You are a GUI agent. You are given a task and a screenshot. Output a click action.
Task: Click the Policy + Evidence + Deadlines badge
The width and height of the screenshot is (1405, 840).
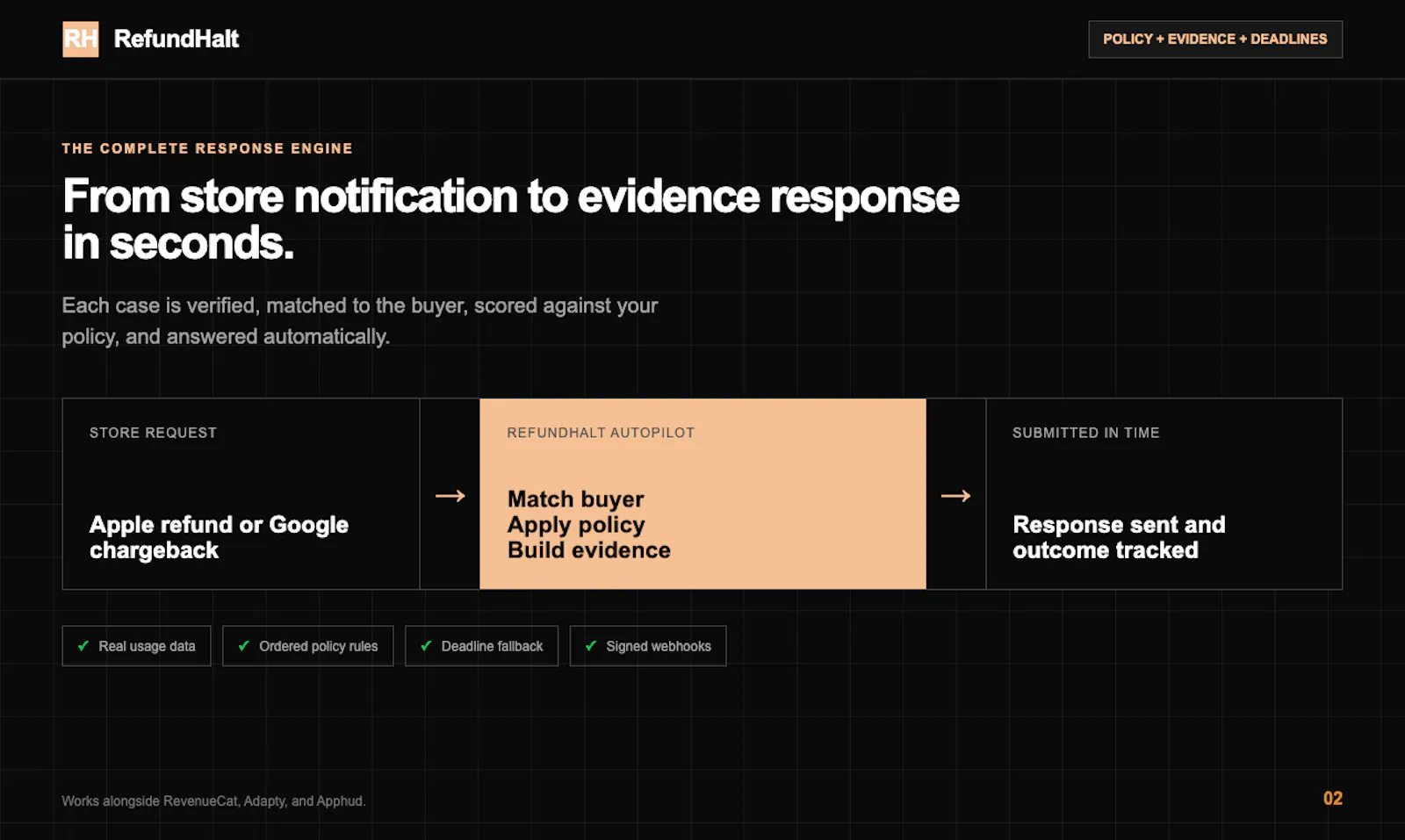click(1215, 39)
